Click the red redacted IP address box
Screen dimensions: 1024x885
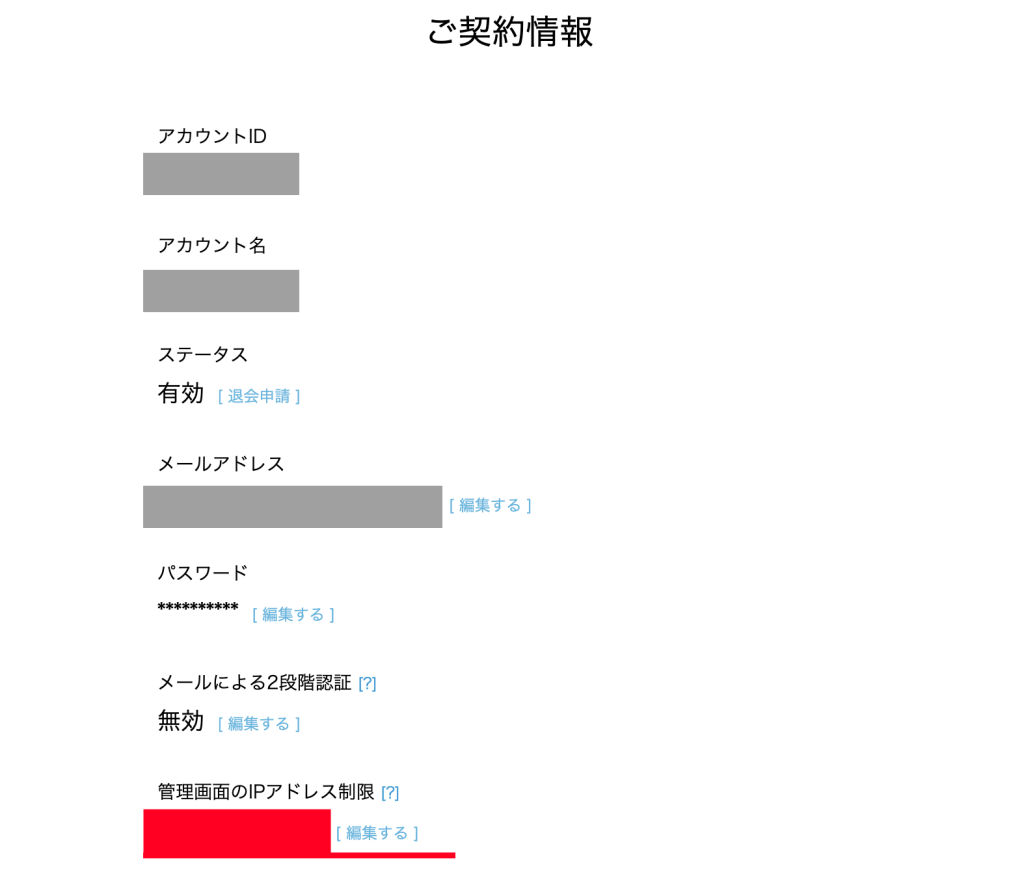(x=237, y=831)
